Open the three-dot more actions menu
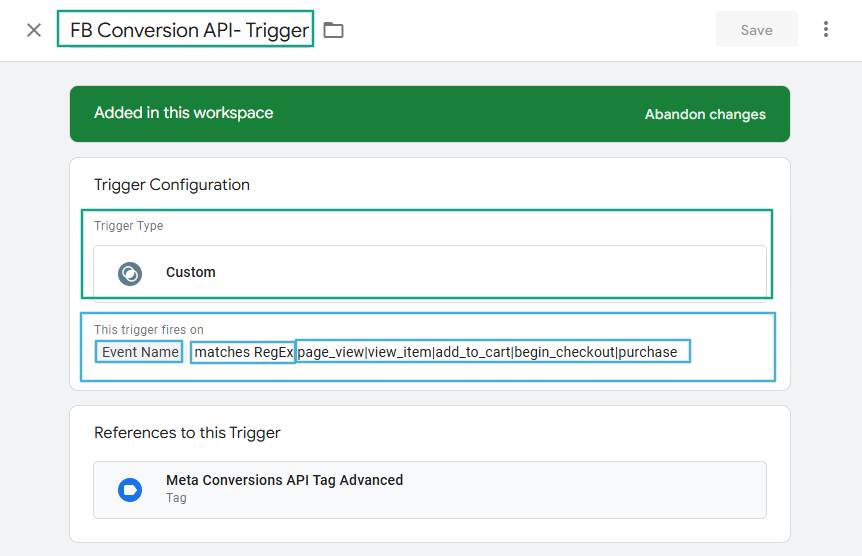The image size is (862, 556). pyautogui.click(x=825, y=29)
